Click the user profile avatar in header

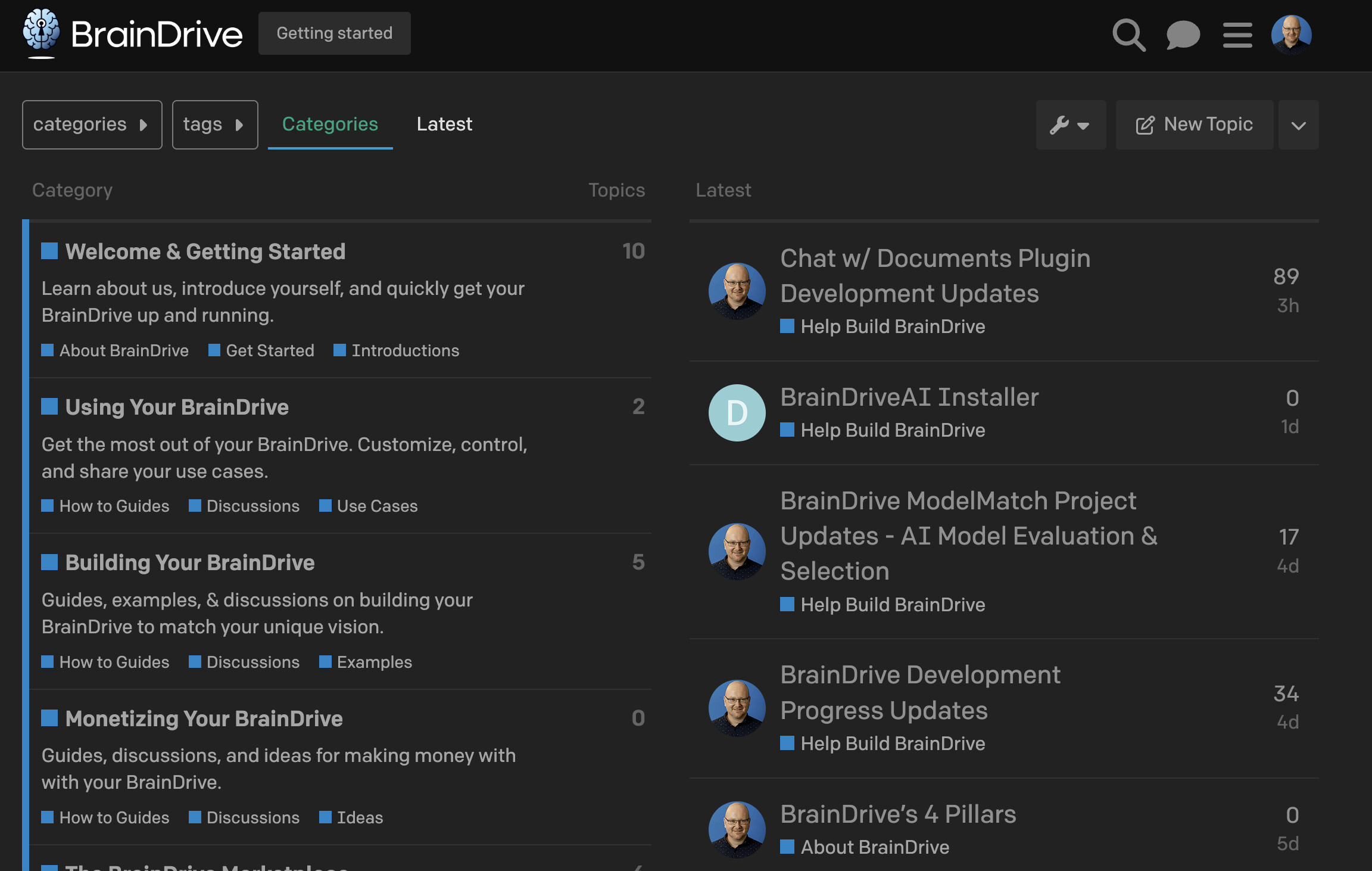1291,35
